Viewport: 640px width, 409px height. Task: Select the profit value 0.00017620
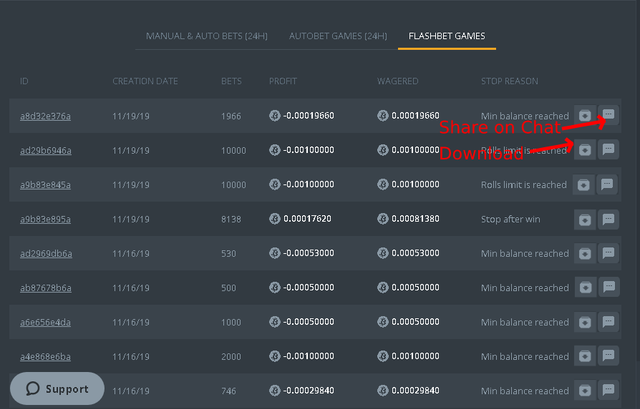pyautogui.click(x=307, y=219)
